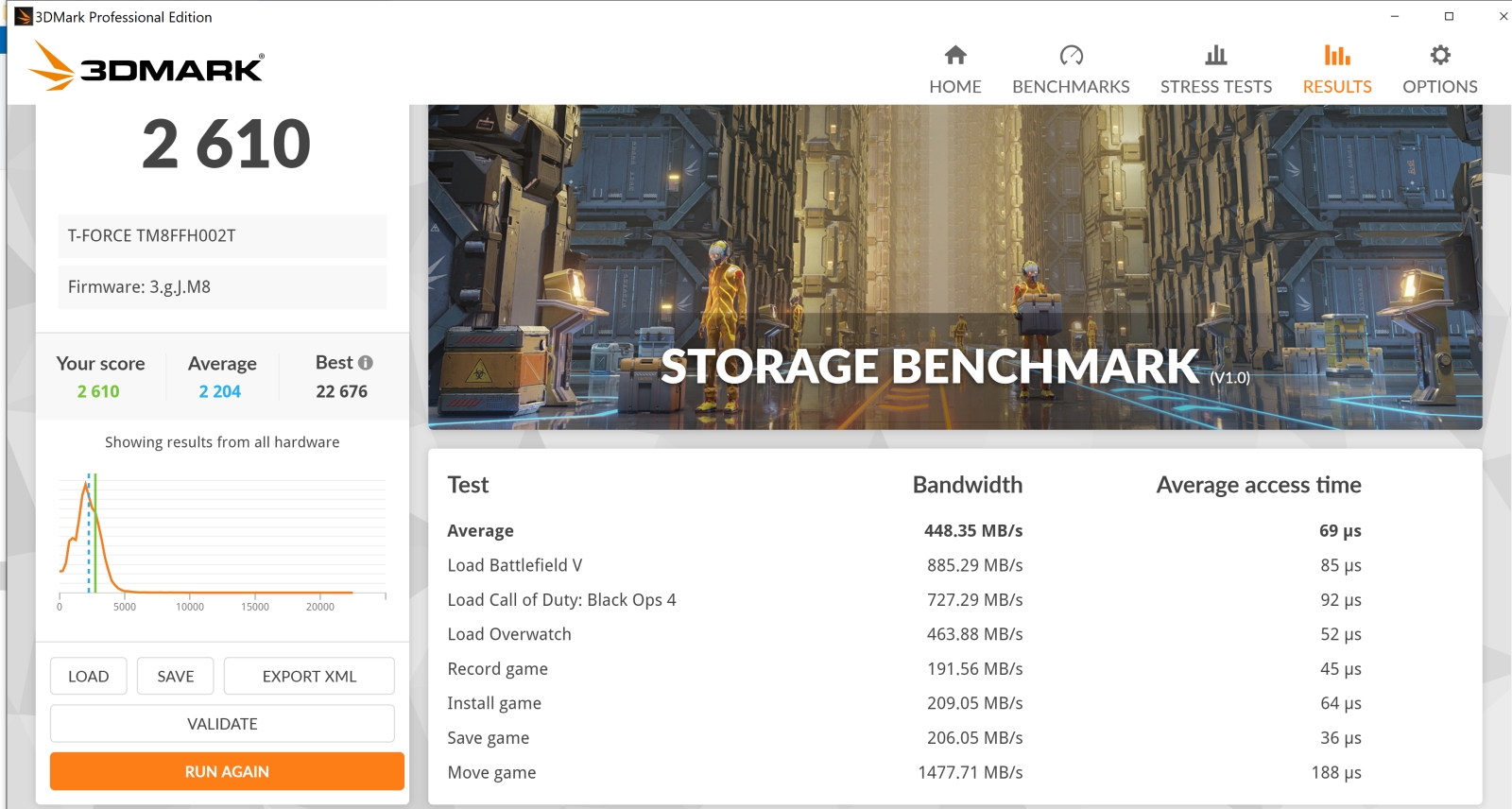This screenshot has height=809, width=1512.
Task: Click the large 2 610 score
Action: point(226,145)
